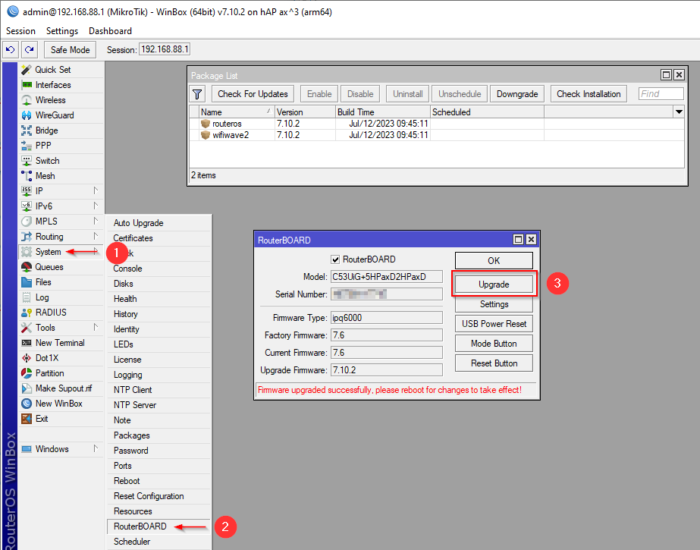Sort Package List by Name column

click(237, 112)
